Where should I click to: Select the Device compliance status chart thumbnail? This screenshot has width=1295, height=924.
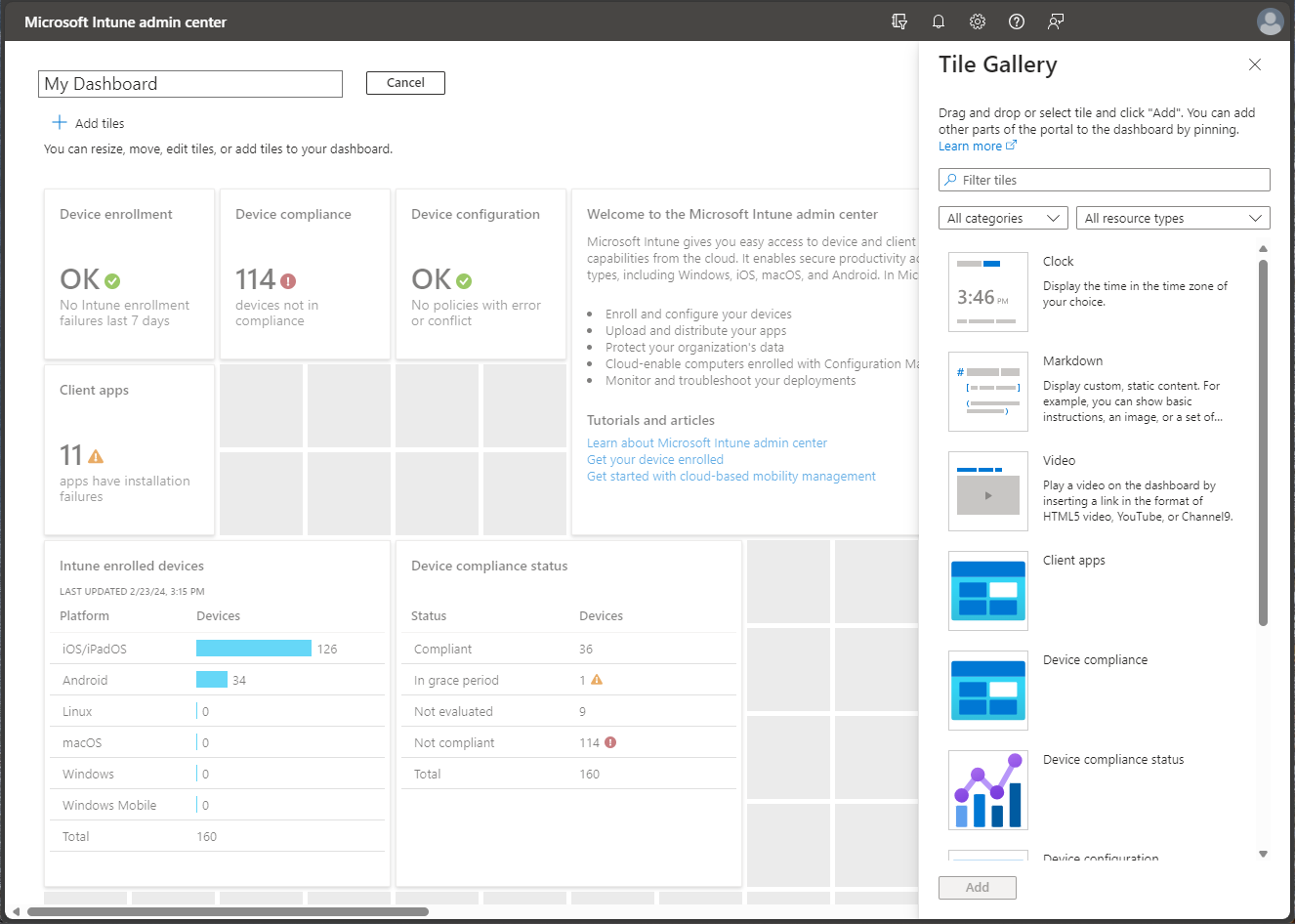988,790
